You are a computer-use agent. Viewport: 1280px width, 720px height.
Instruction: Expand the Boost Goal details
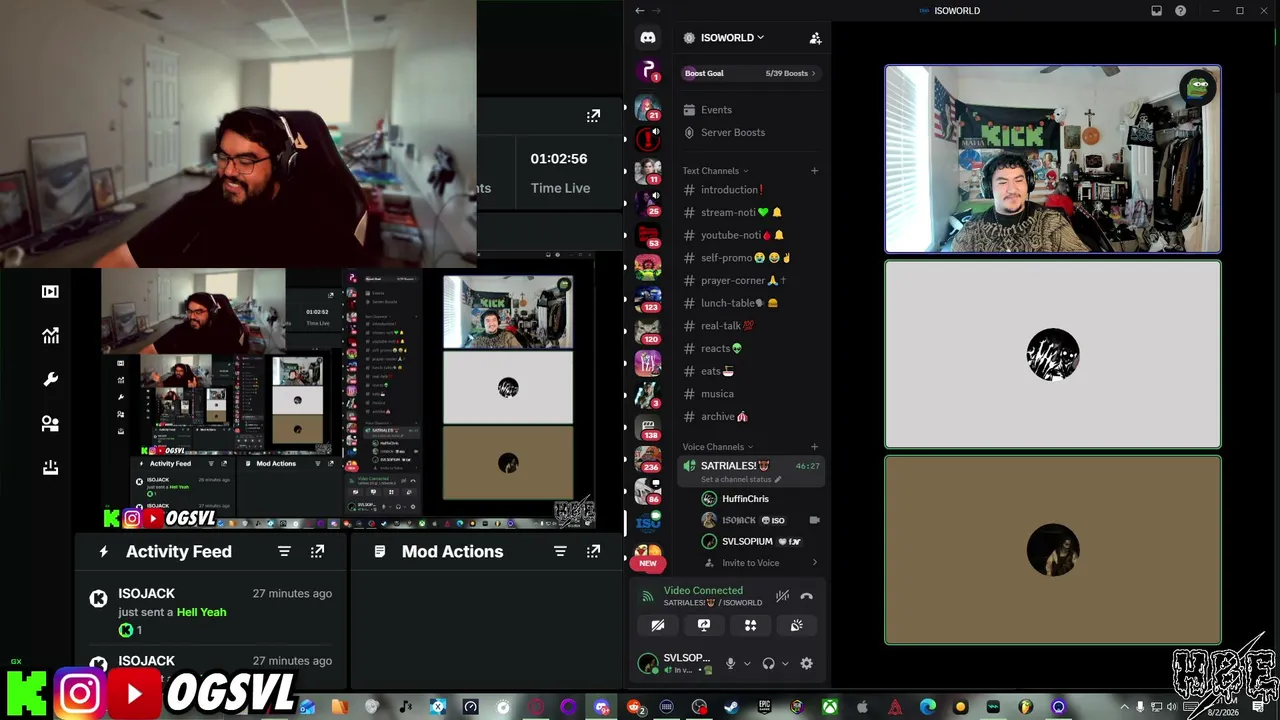pyautogui.click(x=750, y=73)
